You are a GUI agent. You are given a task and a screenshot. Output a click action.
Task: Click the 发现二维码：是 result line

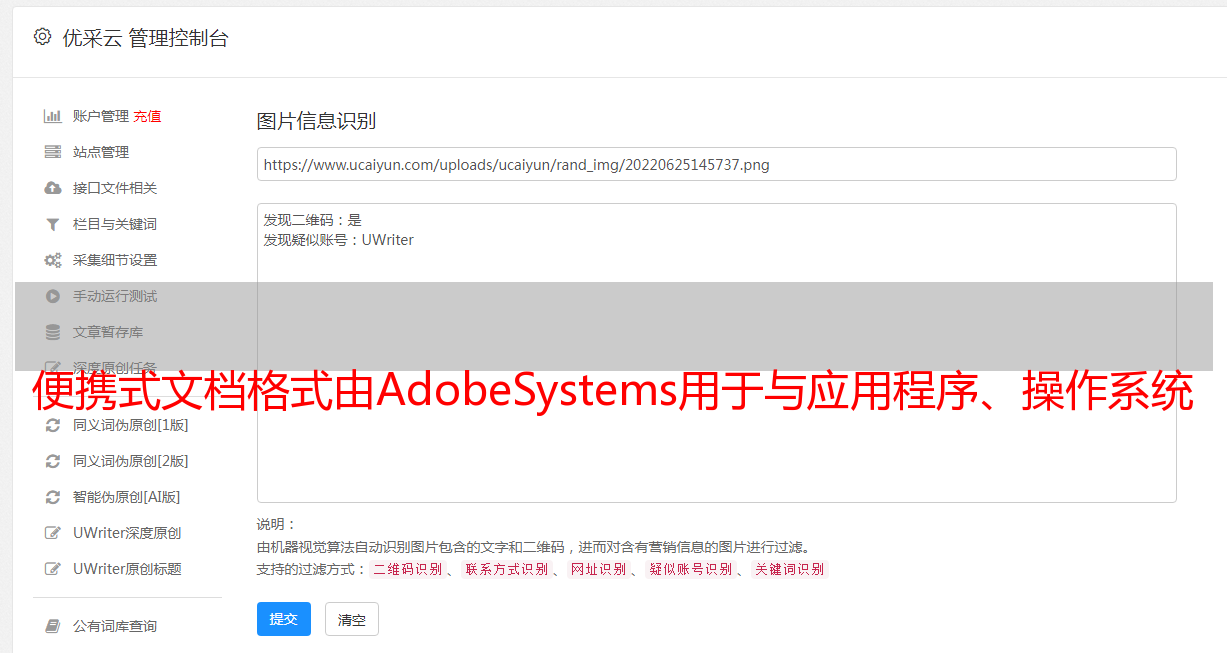pyautogui.click(x=312, y=220)
